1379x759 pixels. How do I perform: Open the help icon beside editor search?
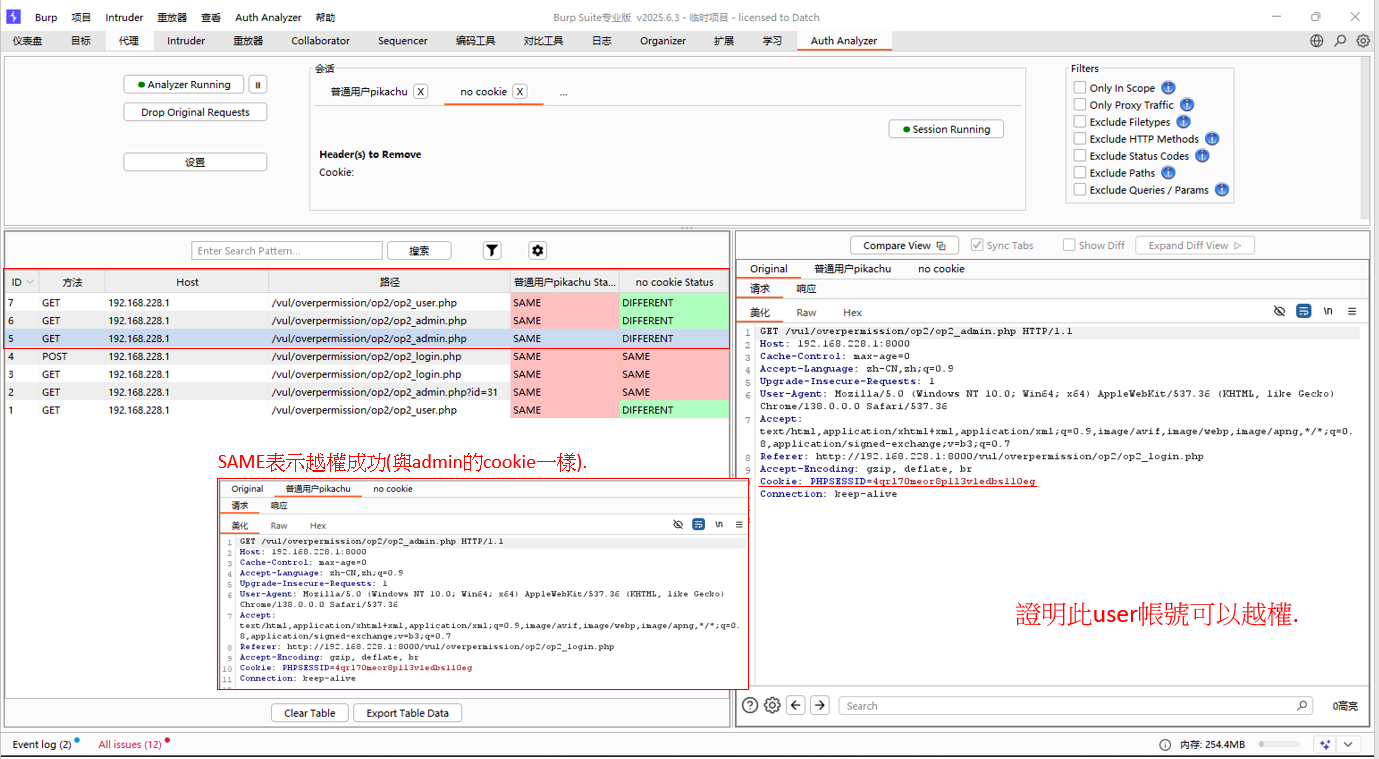749,705
